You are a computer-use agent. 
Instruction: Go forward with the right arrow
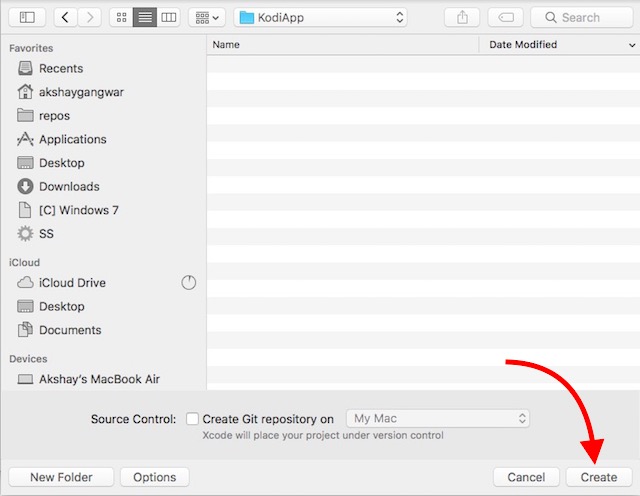coord(89,18)
